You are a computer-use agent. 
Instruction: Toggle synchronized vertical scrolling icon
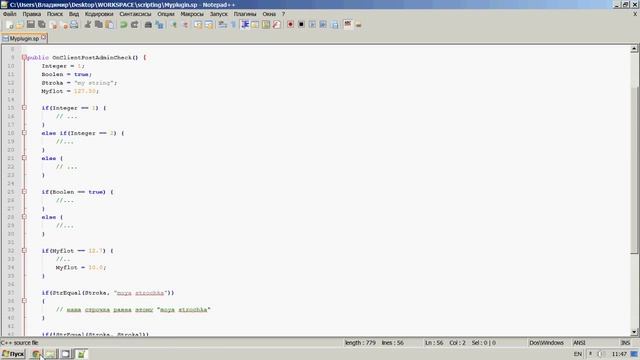(198, 24)
